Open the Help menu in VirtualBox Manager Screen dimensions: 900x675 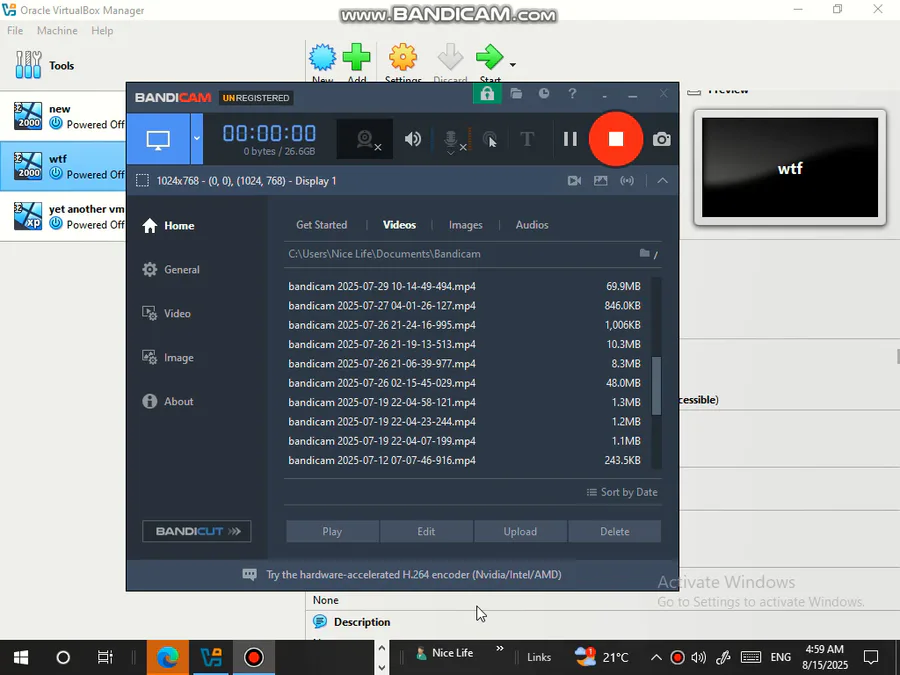[102, 30]
